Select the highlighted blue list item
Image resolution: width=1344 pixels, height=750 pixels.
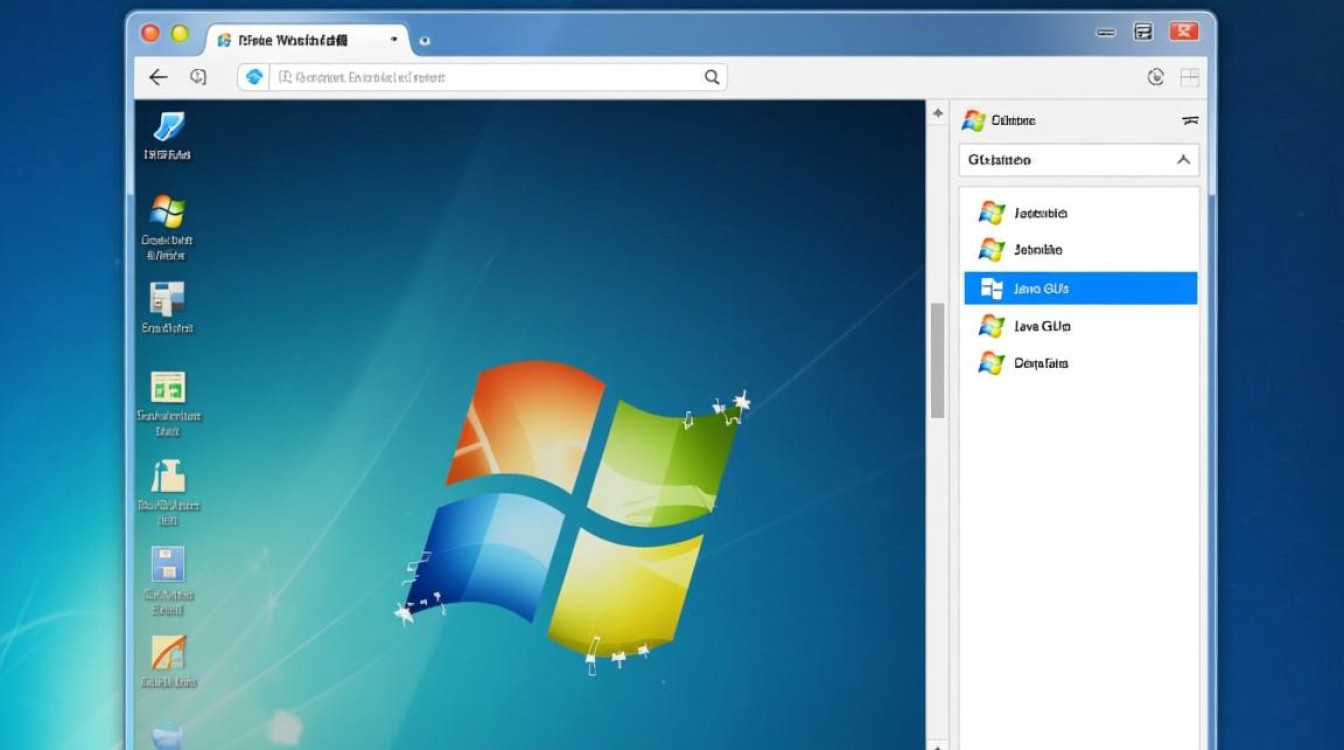(x=1080, y=288)
